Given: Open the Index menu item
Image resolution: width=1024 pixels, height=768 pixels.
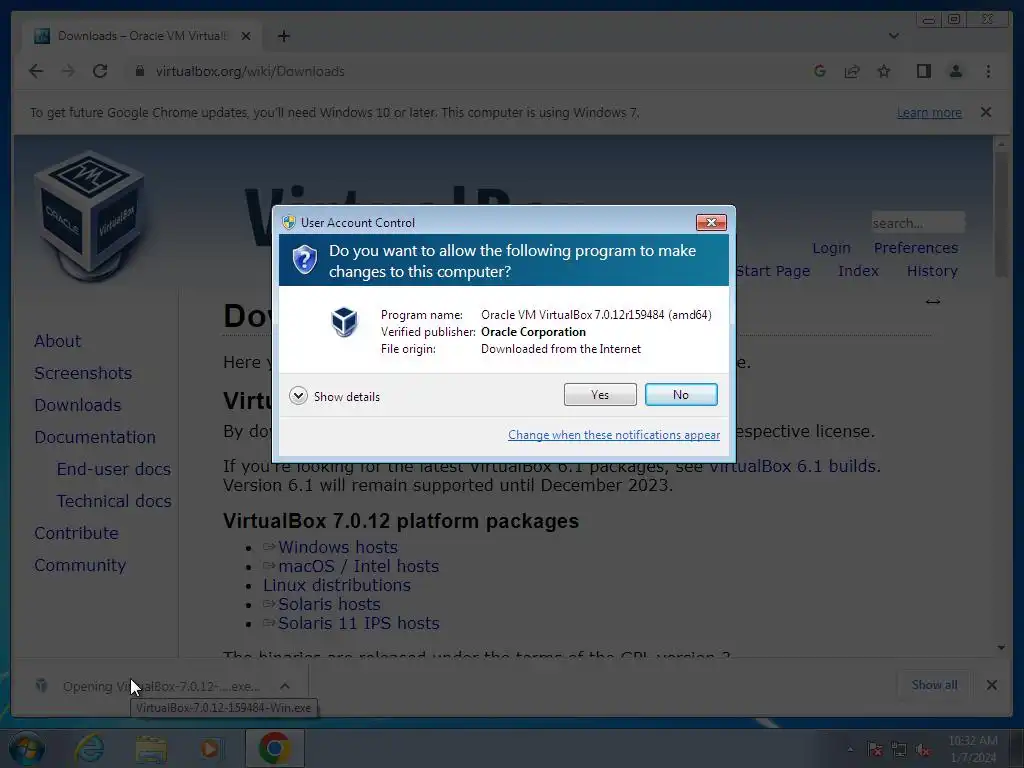Looking at the screenshot, I should (858, 271).
